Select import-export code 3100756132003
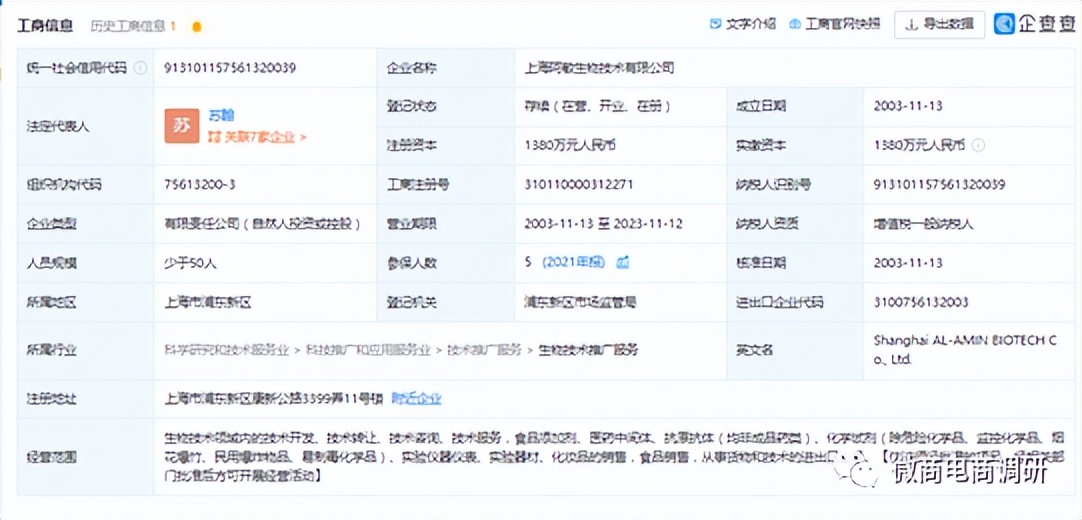The image size is (1082, 520). (x=921, y=302)
